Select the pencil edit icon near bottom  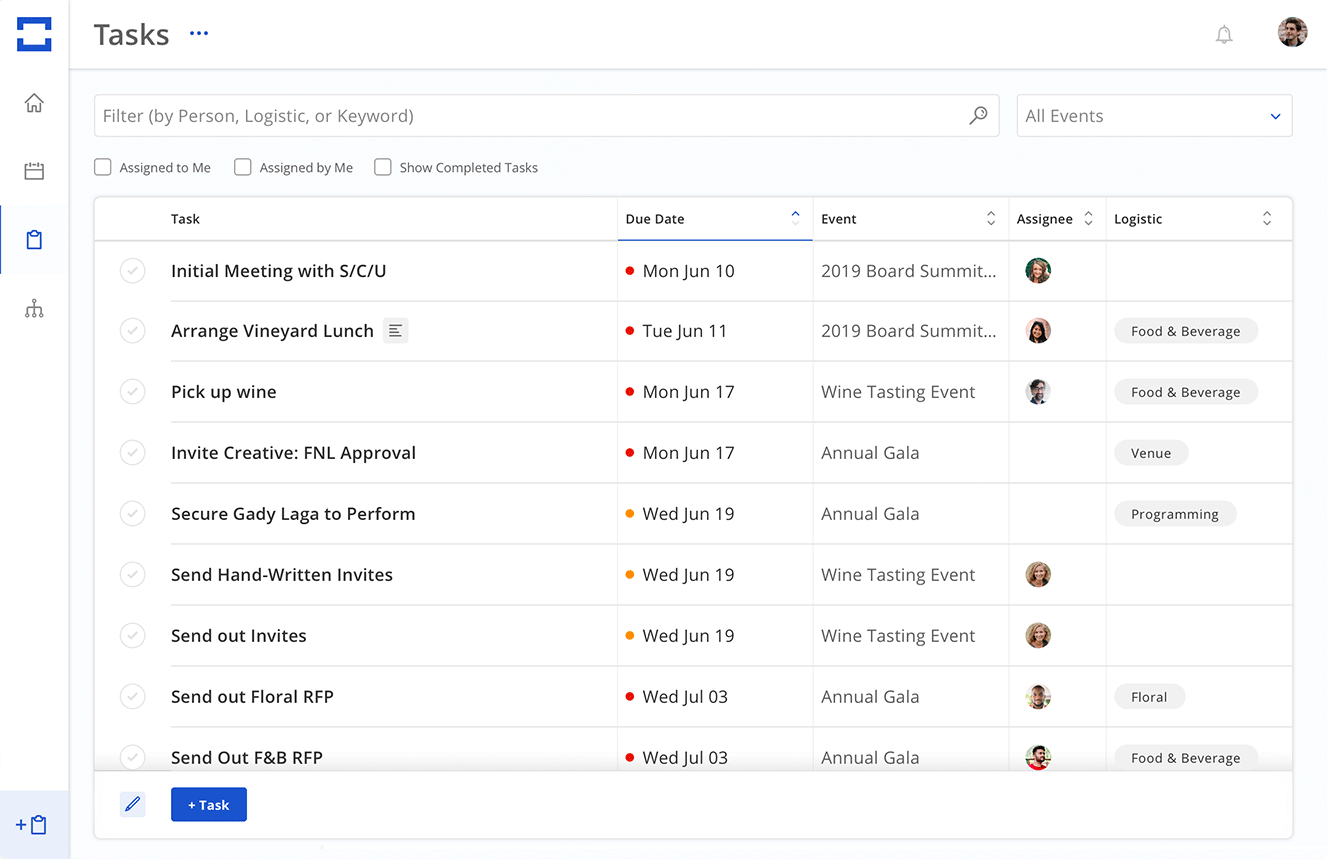tap(132, 804)
